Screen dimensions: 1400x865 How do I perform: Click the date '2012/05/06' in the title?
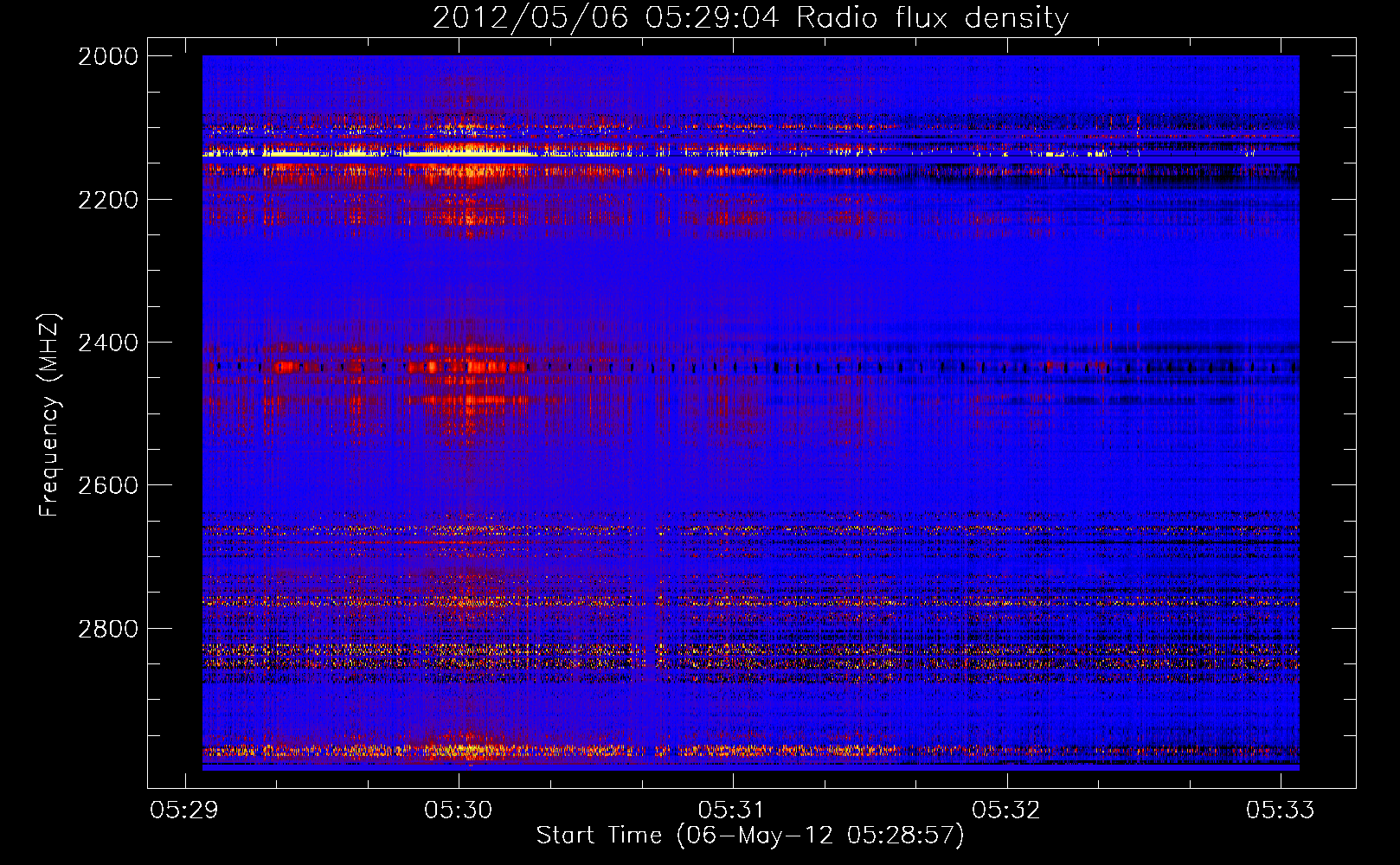tap(530, 18)
